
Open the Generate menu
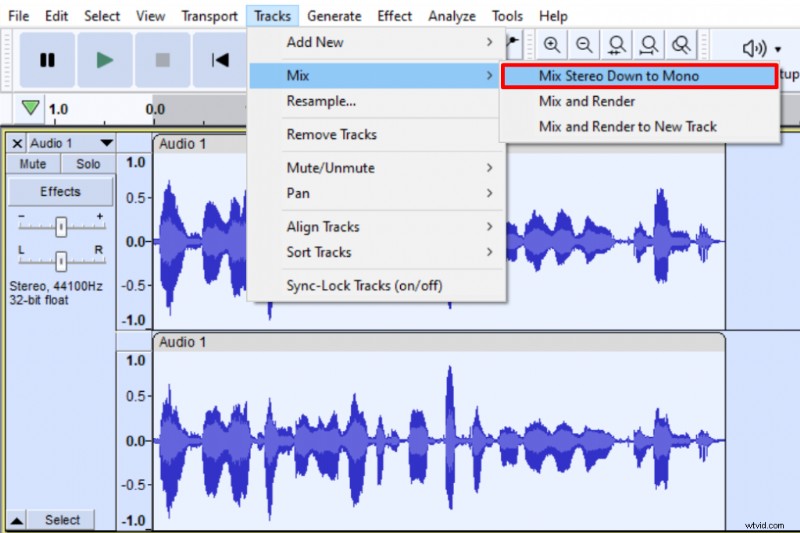[x=334, y=16]
